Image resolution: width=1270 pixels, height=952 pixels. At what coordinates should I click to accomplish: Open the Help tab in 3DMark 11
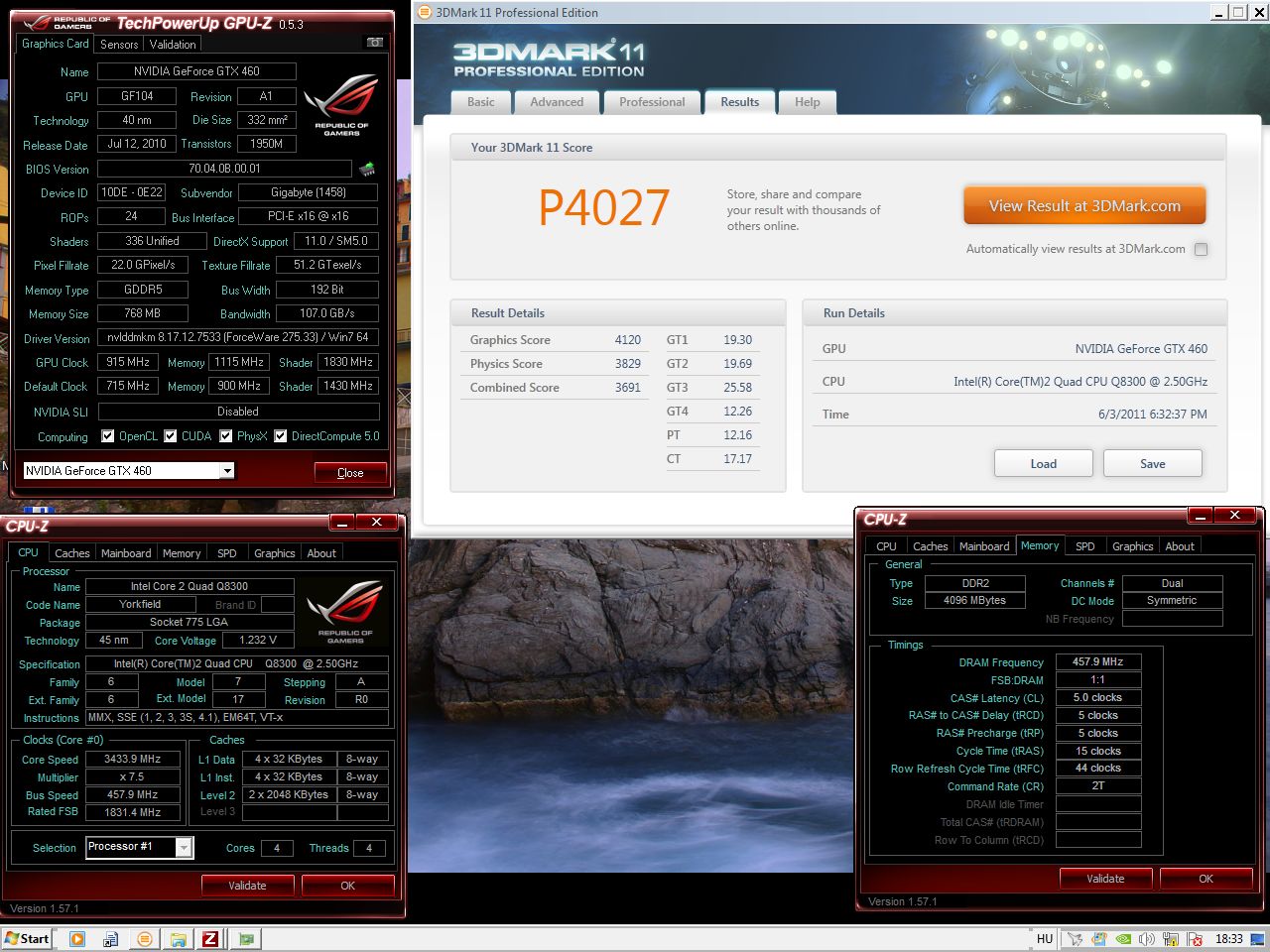click(808, 102)
